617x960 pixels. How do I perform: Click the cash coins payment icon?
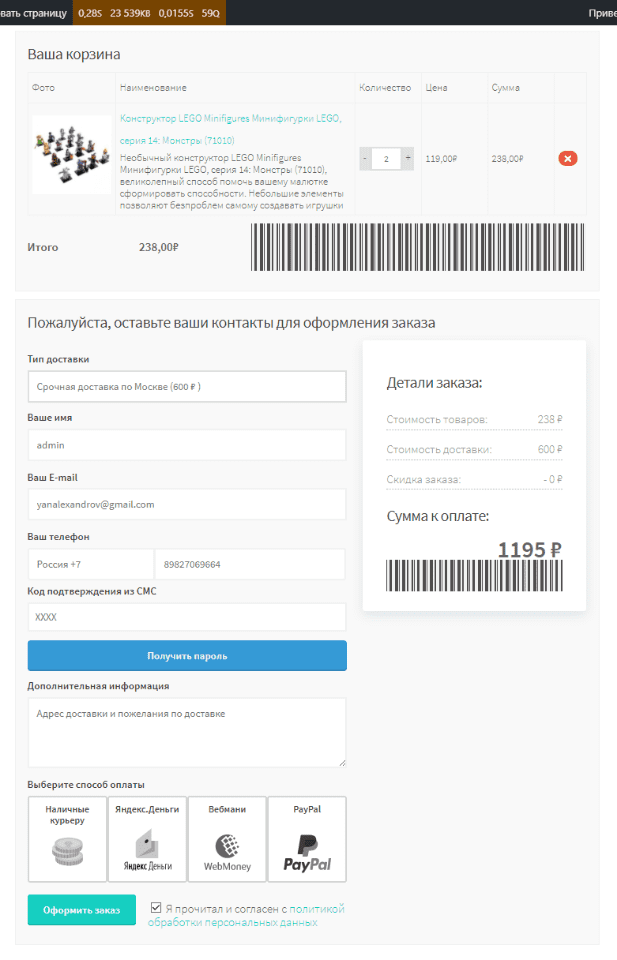(x=67, y=851)
